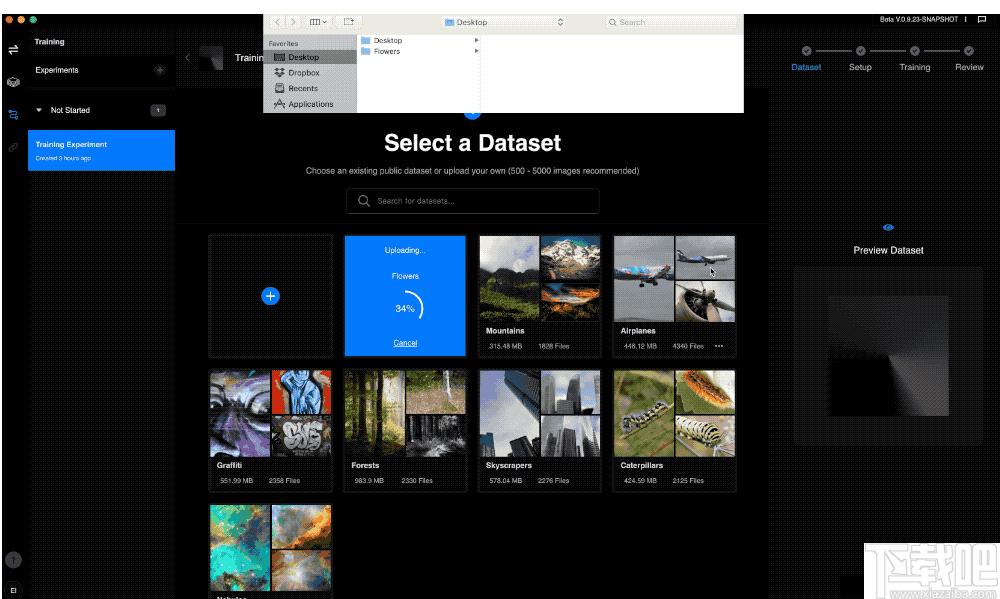
Task: Select the Skyscrapers dataset thumbnail
Action: (x=540, y=413)
